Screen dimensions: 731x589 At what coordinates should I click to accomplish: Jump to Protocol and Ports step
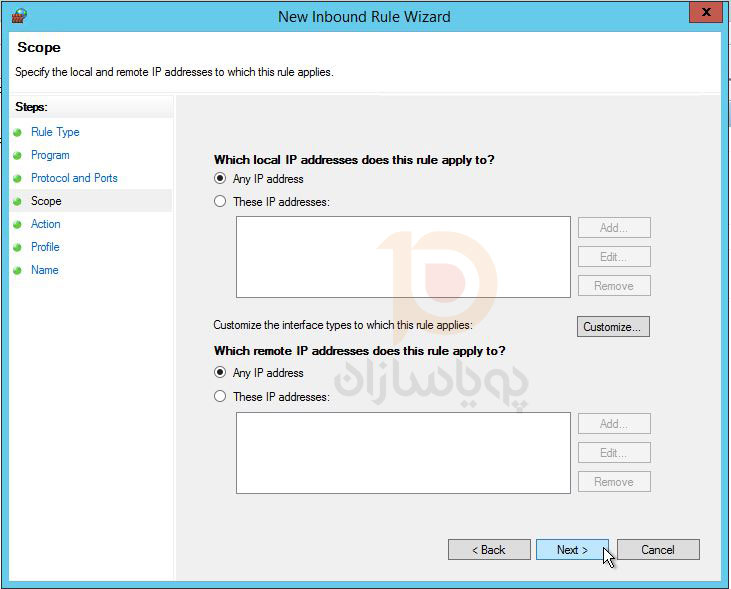point(74,178)
